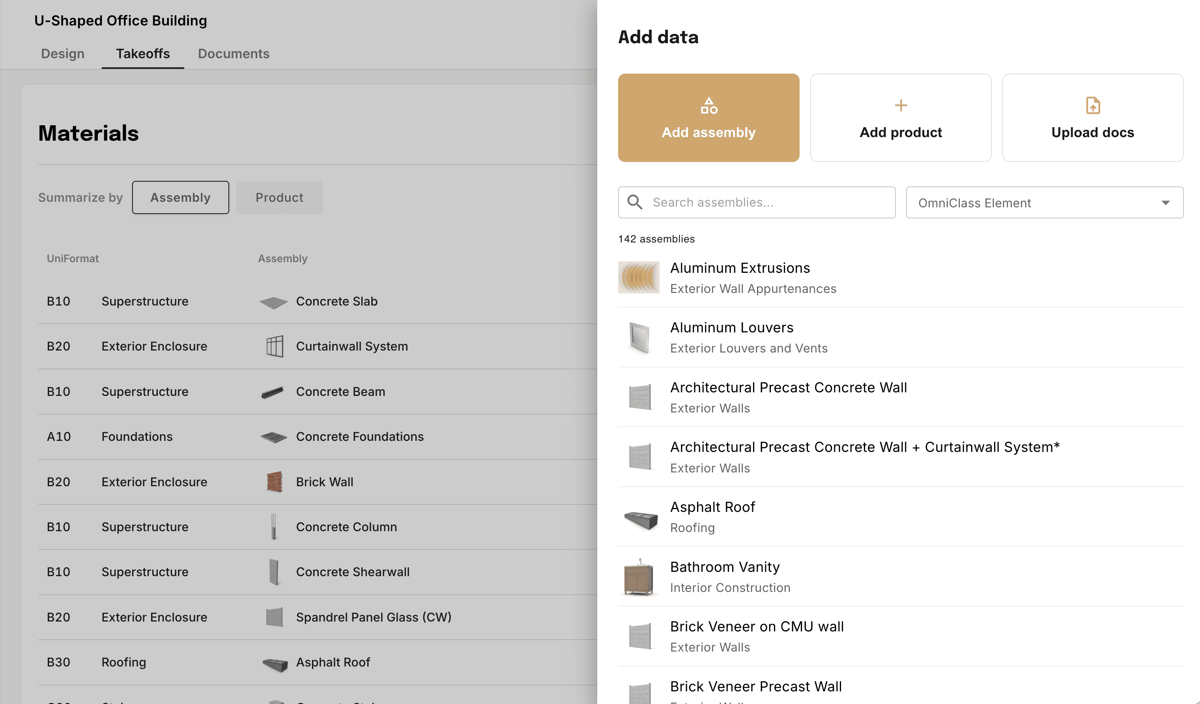The image size is (1200, 704).
Task: Click Spandrel Panel Glass (CW) text
Action: point(374,617)
